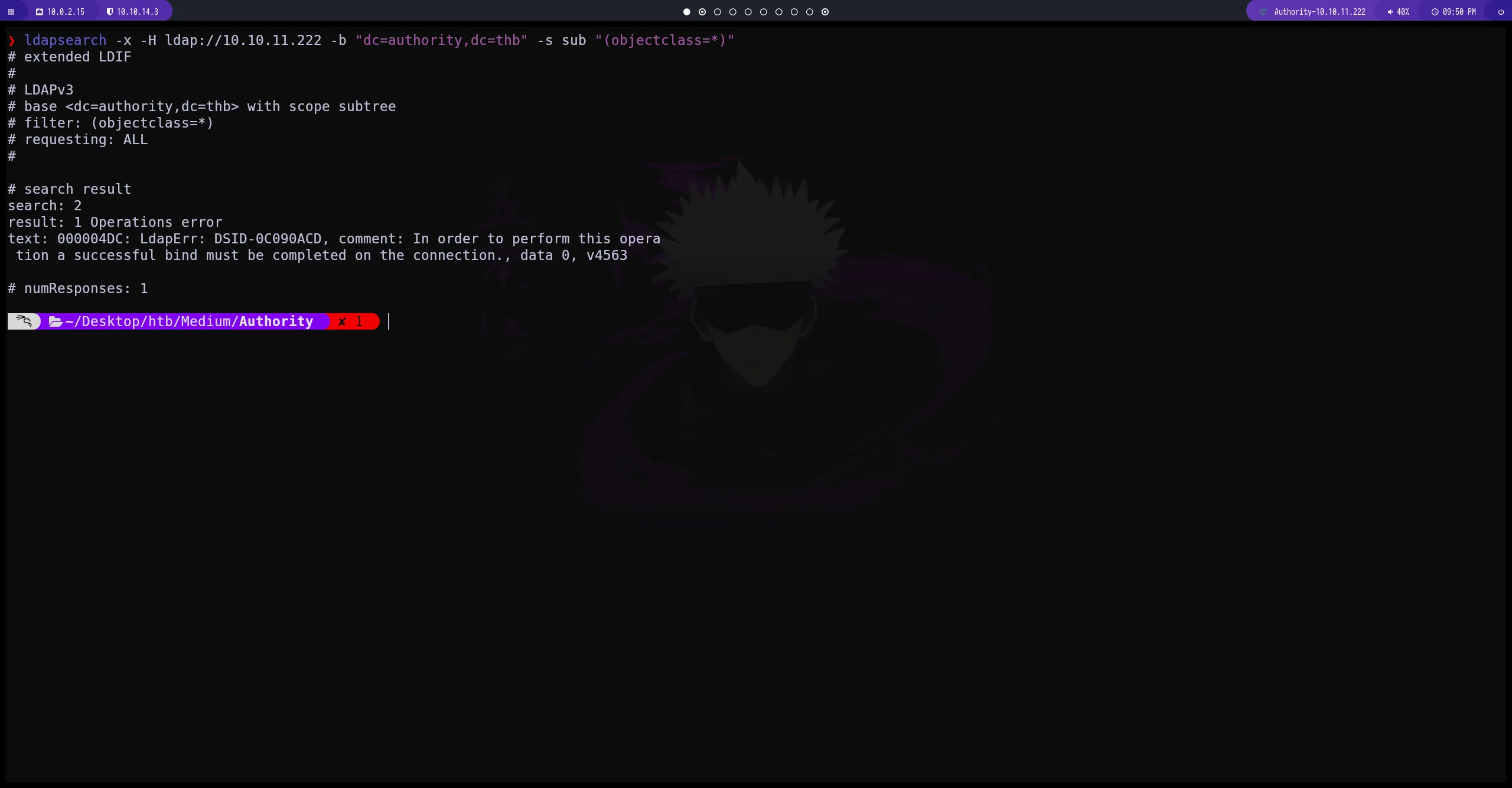Click the red exit code 1 badge

(x=353, y=321)
